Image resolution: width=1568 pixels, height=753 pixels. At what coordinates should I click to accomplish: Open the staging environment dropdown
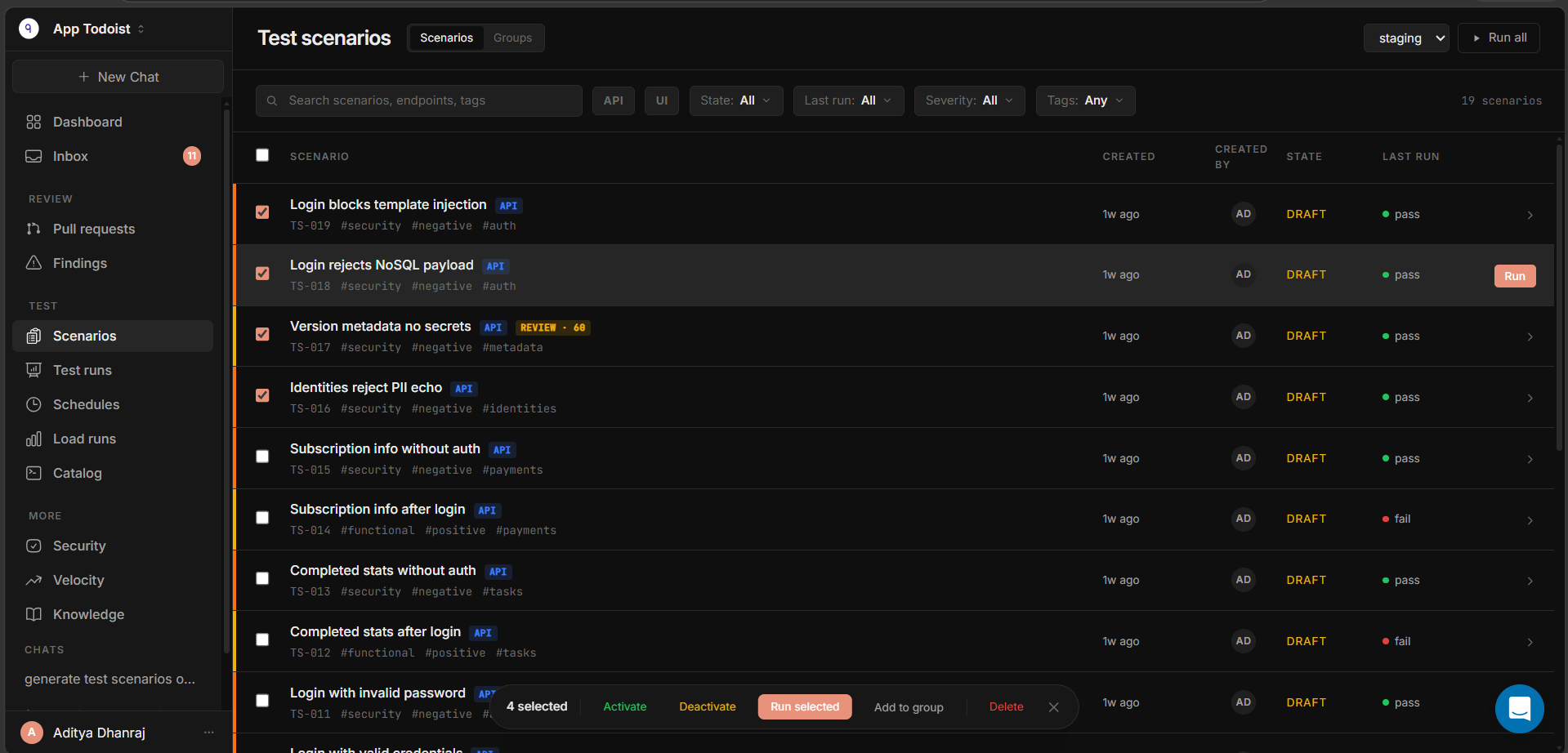pos(1406,38)
